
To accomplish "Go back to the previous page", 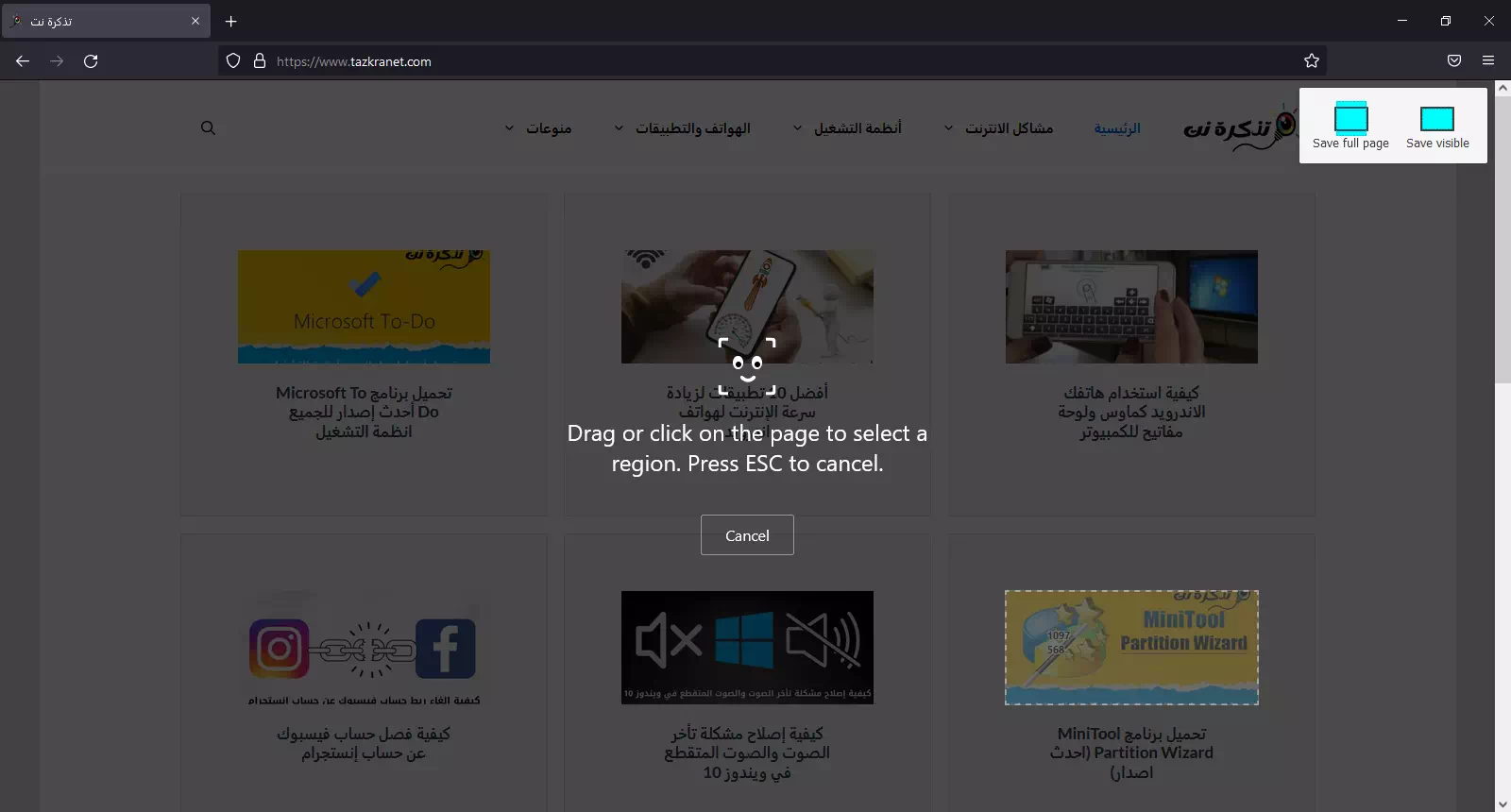I will tap(23, 61).
